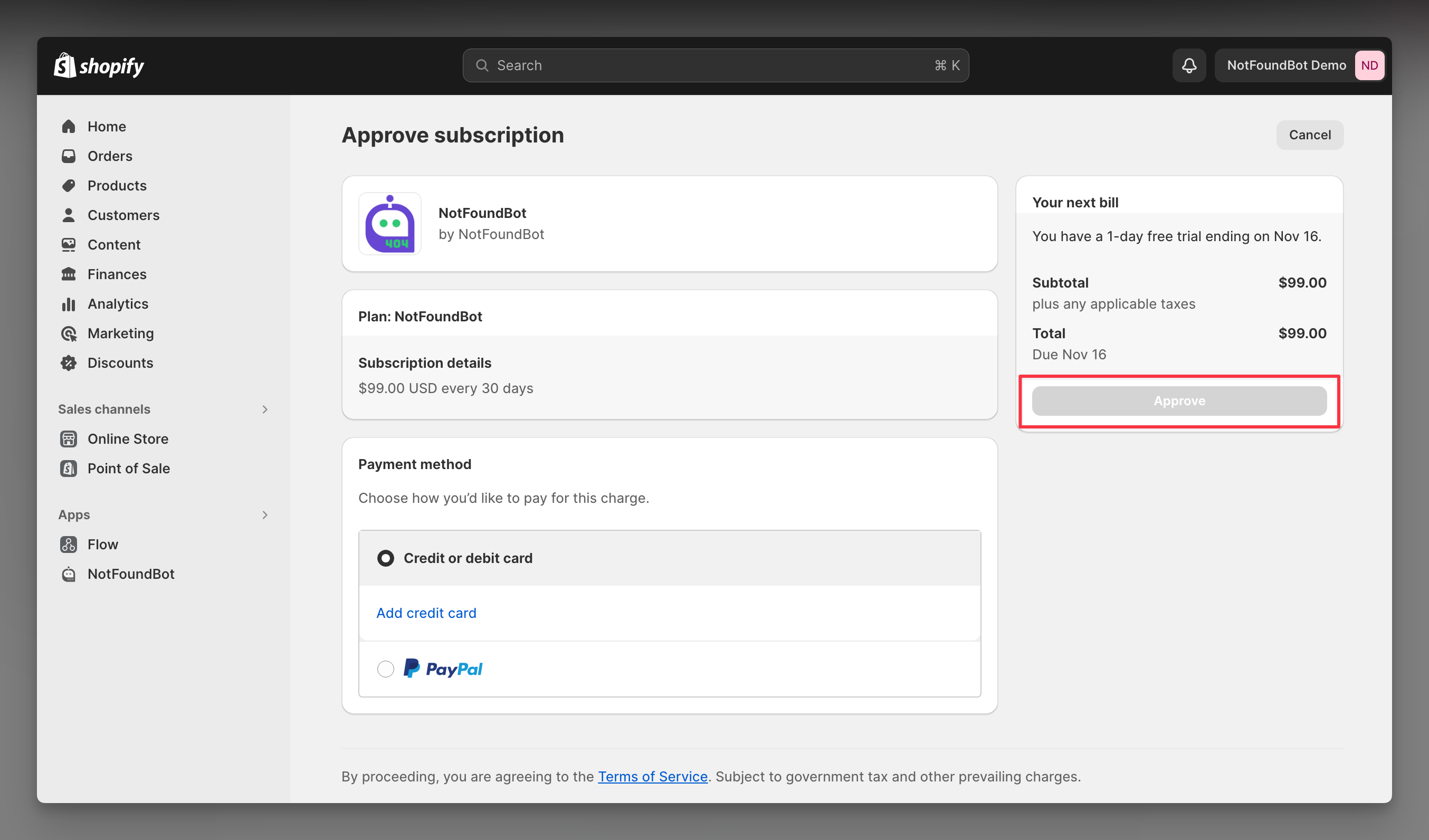Select the Credit or debit card radio button
Screen dimensions: 1429x840
pos(385,557)
